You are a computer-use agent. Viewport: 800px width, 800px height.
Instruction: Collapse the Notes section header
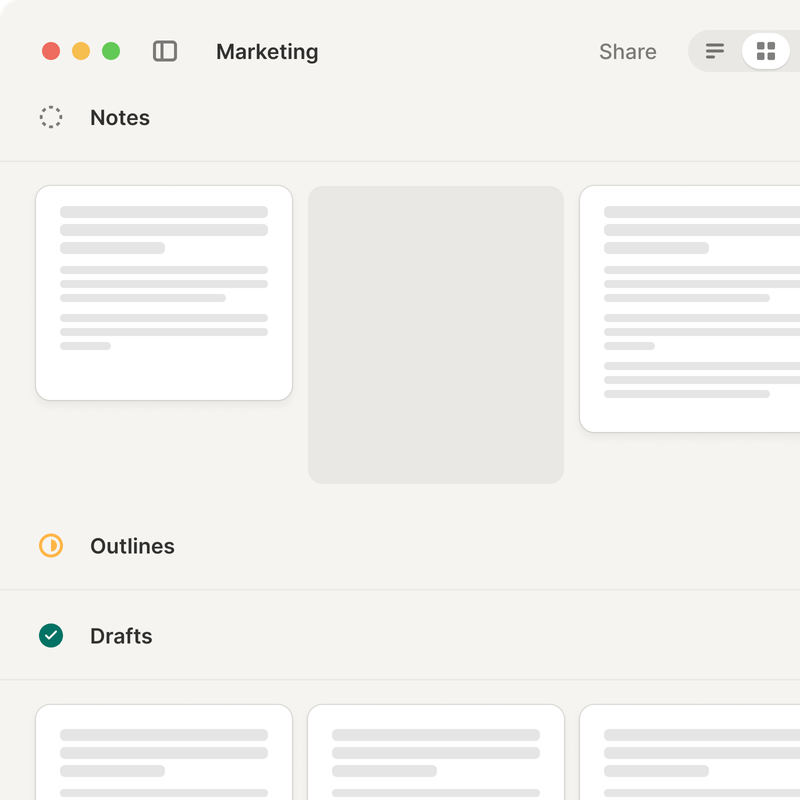(119, 117)
